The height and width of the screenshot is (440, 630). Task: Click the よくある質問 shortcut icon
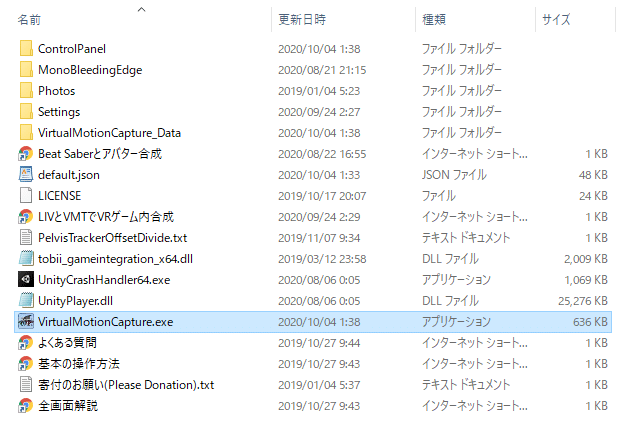[x=26, y=342]
